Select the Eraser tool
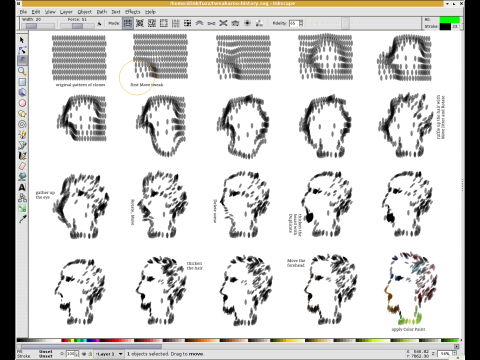This screenshot has width=480, height=360. (22, 166)
